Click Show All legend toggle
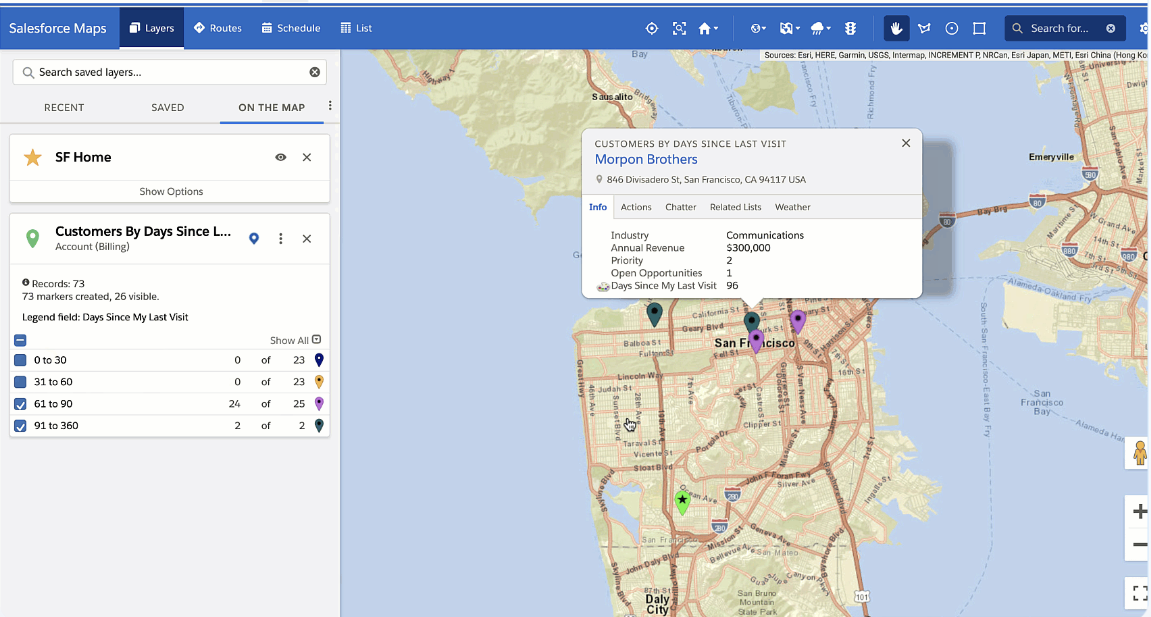The width and height of the screenshot is (1151, 617). (x=295, y=340)
